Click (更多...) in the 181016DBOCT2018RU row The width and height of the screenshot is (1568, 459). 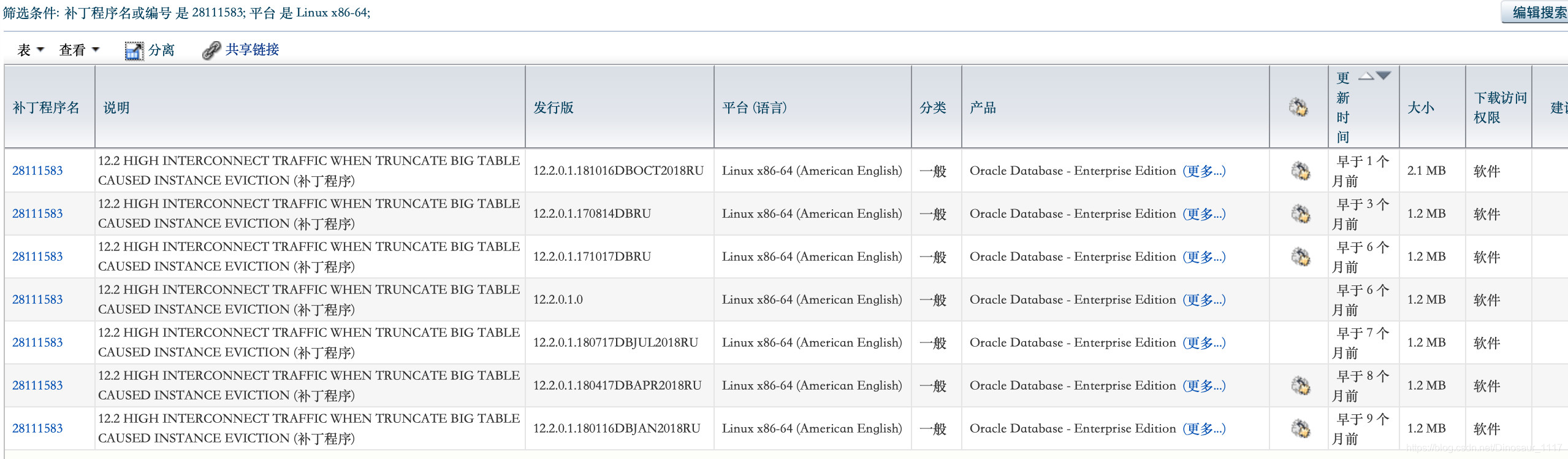tap(1204, 171)
